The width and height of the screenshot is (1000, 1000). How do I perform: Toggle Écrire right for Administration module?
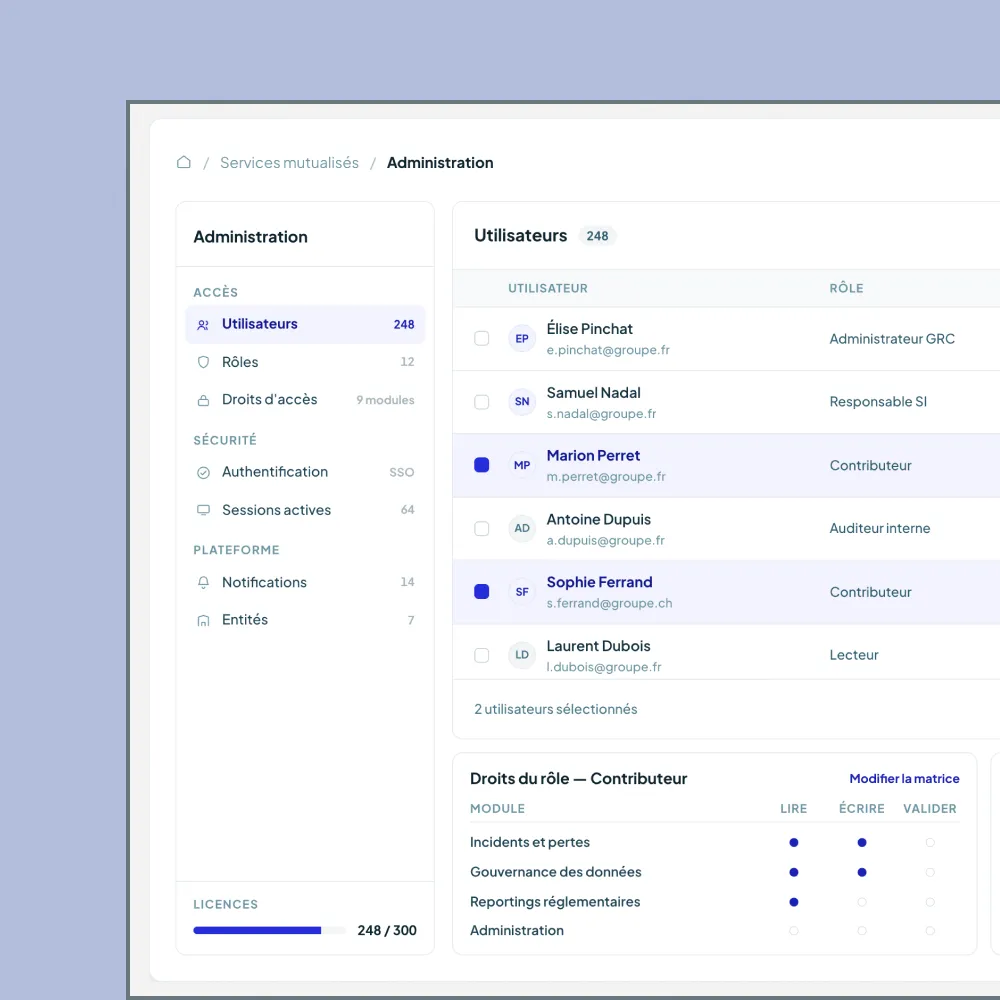coord(862,930)
